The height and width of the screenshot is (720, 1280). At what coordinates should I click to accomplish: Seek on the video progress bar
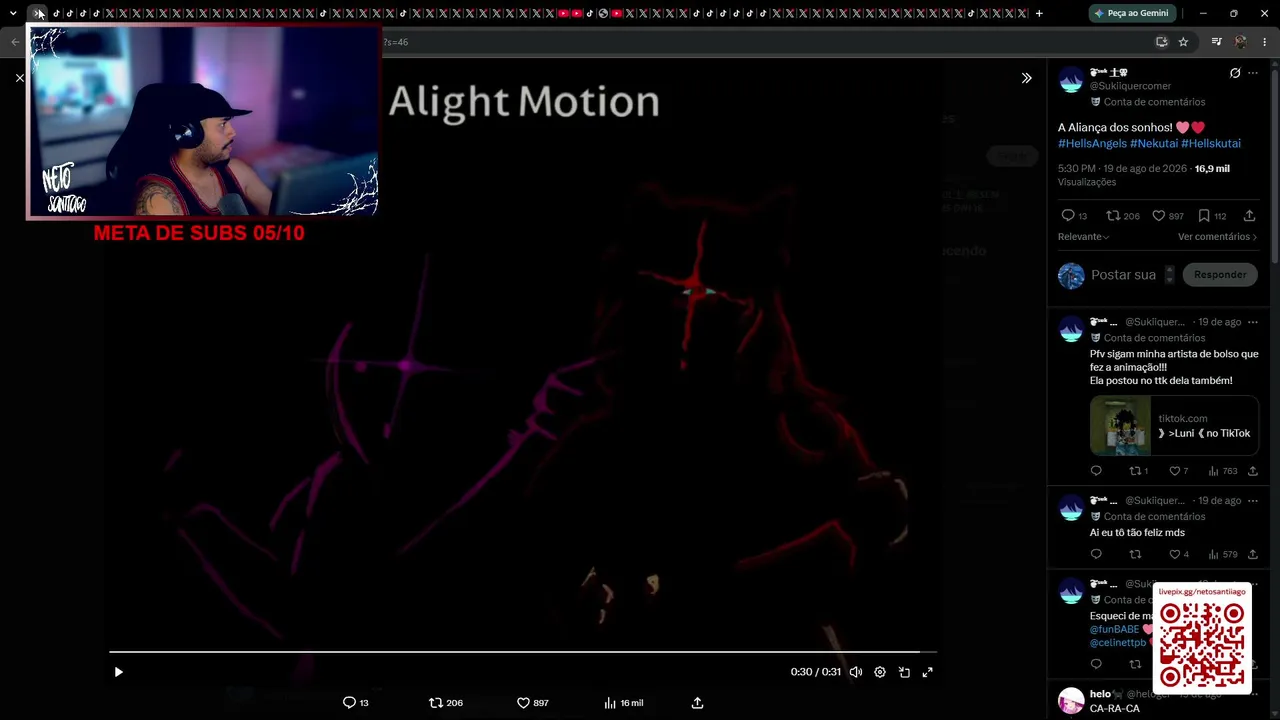click(523, 652)
